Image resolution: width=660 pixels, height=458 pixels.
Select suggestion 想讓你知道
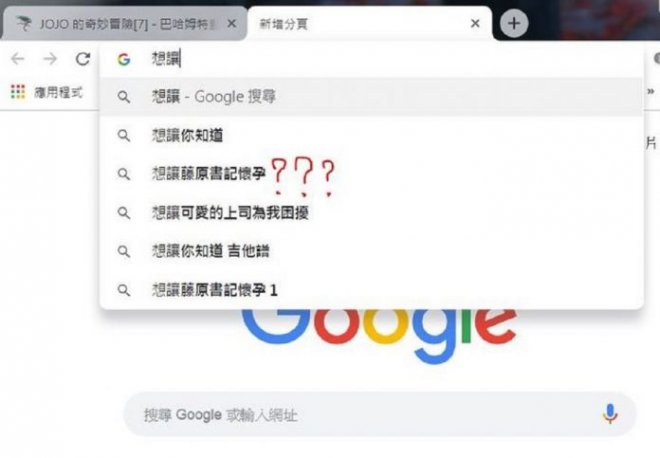(x=371, y=136)
